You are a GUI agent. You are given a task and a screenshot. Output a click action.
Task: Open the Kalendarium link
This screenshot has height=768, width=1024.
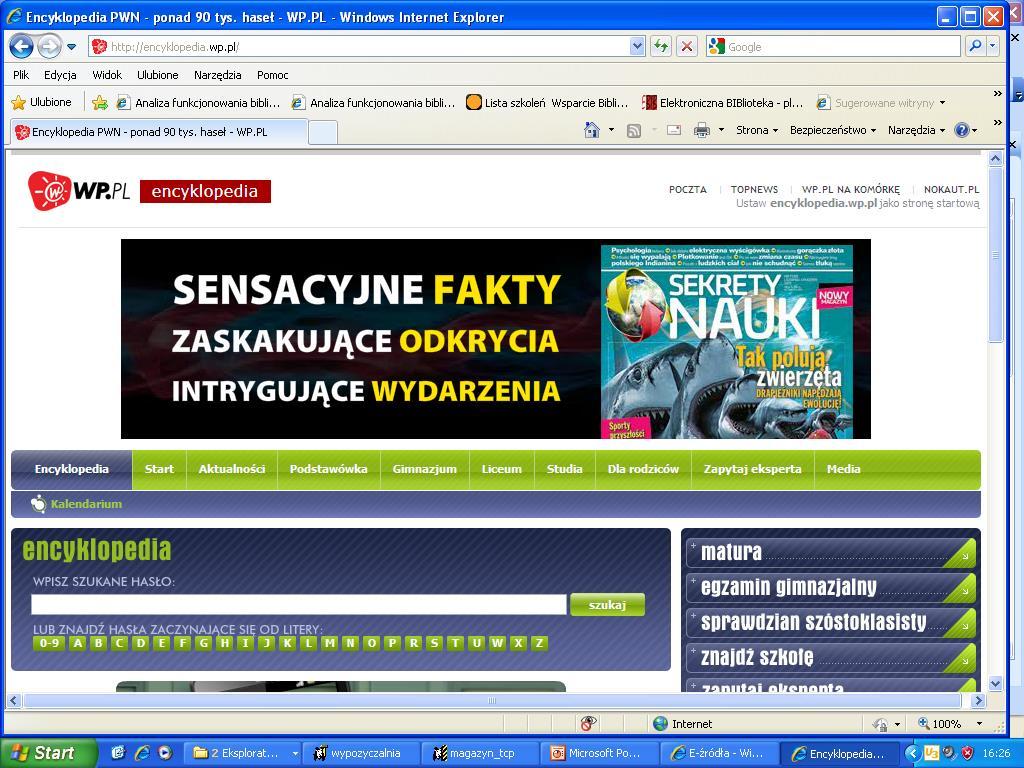pos(86,504)
